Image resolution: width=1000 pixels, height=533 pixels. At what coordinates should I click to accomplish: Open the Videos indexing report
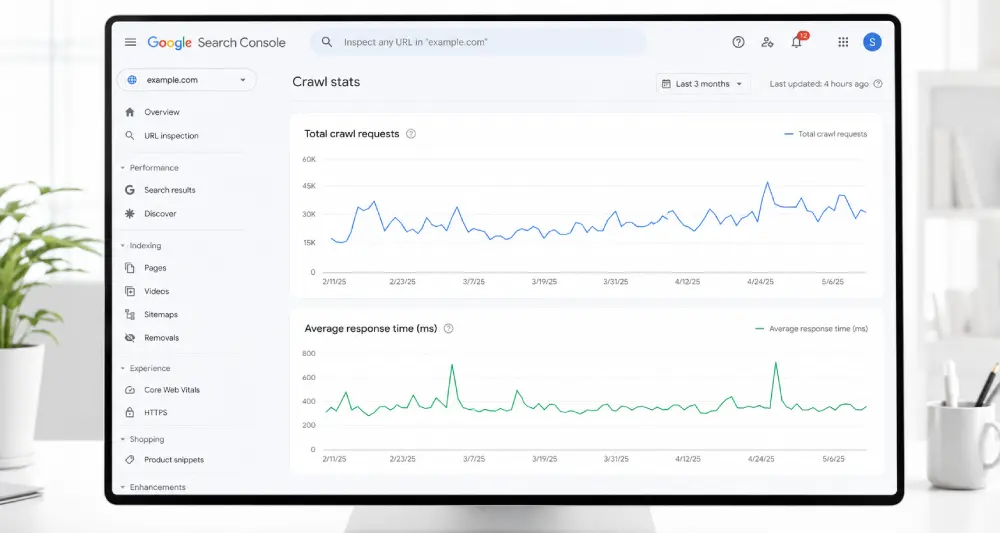point(156,291)
